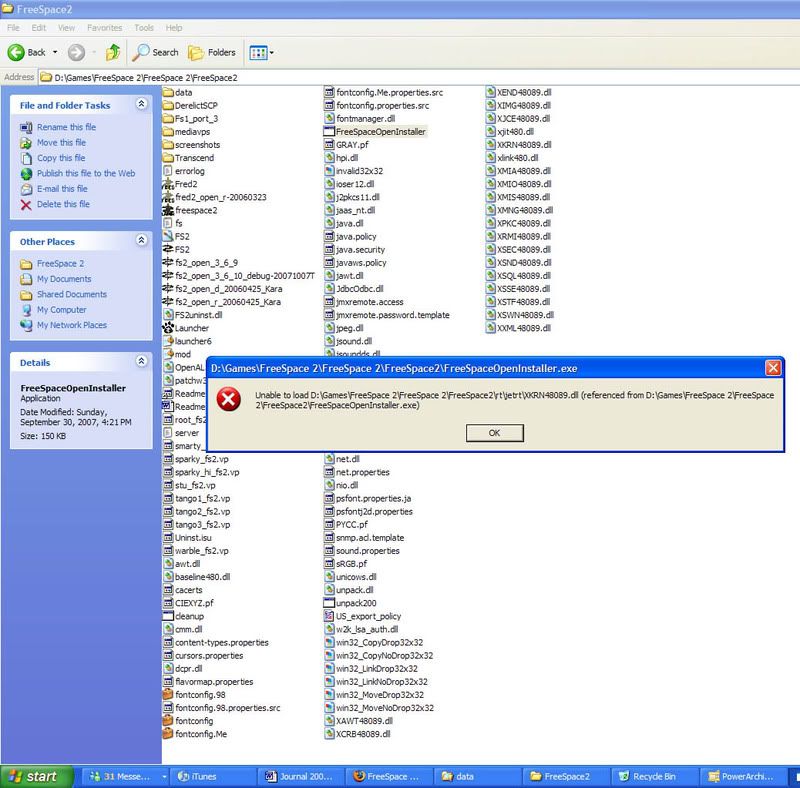Select the fs2_open_3_6_9 executable icon
Image resolution: width=800 pixels, height=788 pixels.
(x=168, y=262)
